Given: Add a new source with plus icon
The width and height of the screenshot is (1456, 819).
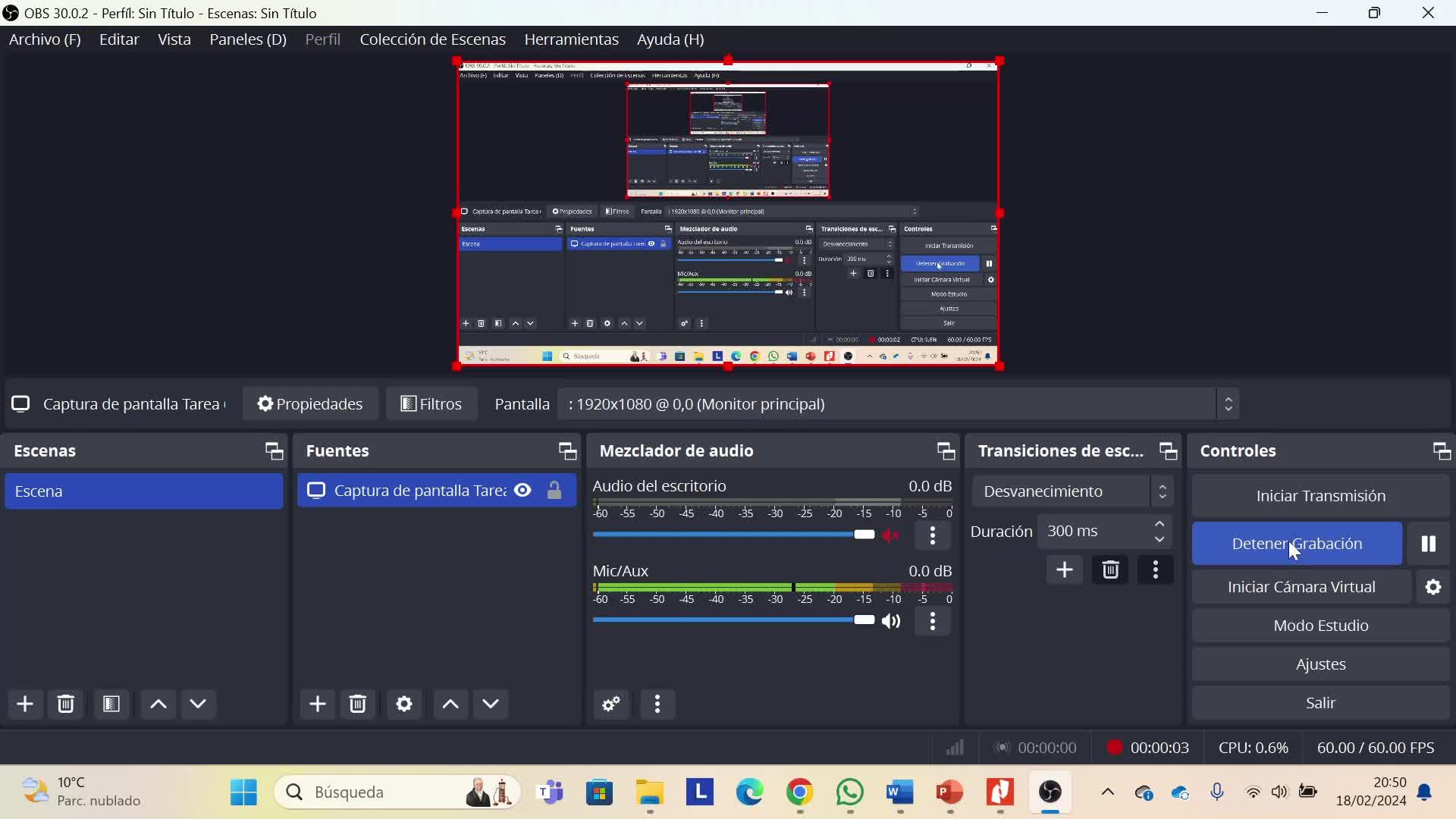Looking at the screenshot, I should click(317, 704).
